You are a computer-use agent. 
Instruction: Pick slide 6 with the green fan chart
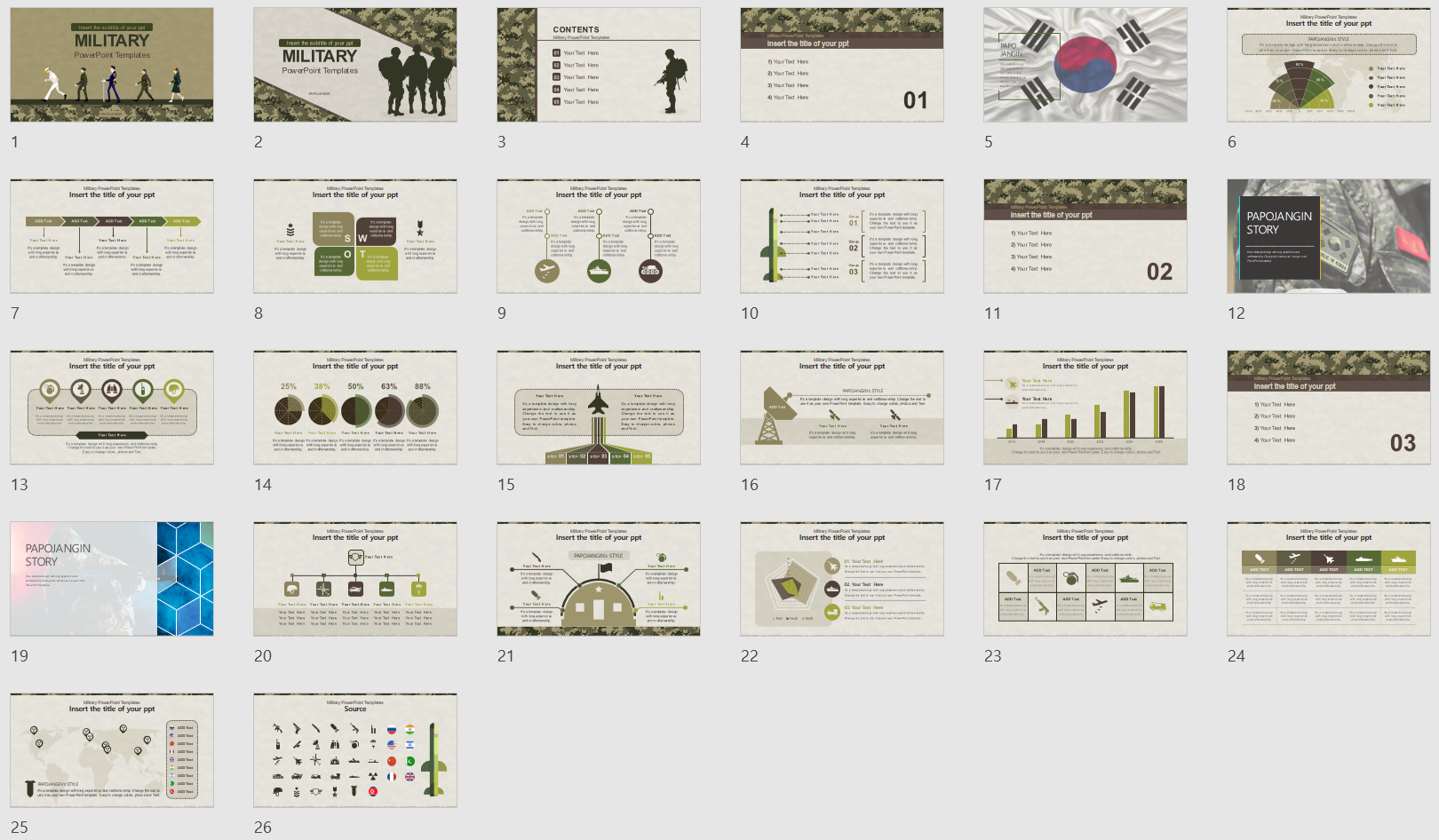tap(1329, 65)
